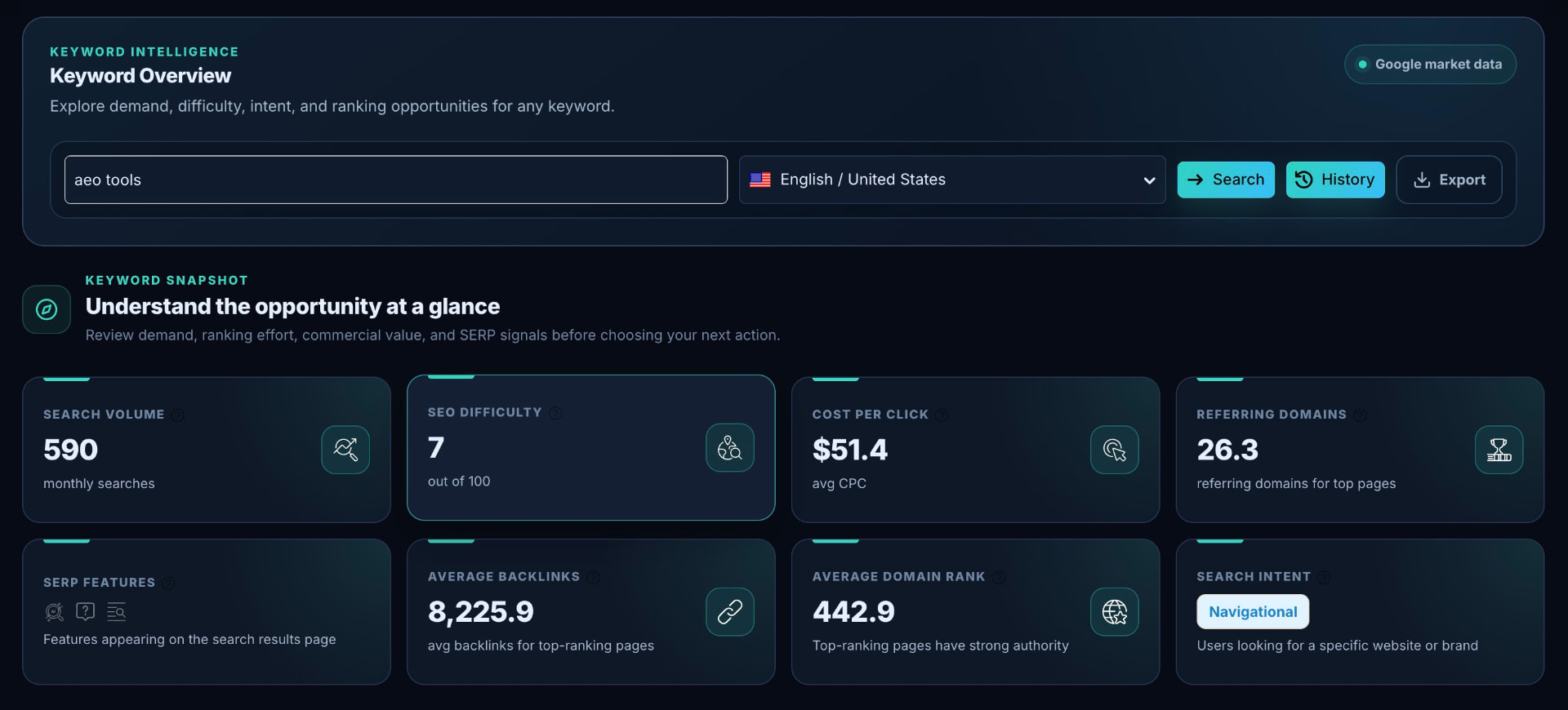This screenshot has height=710, width=1568.
Task: Click "Features appearing on the search results page"
Action: (189, 640)
